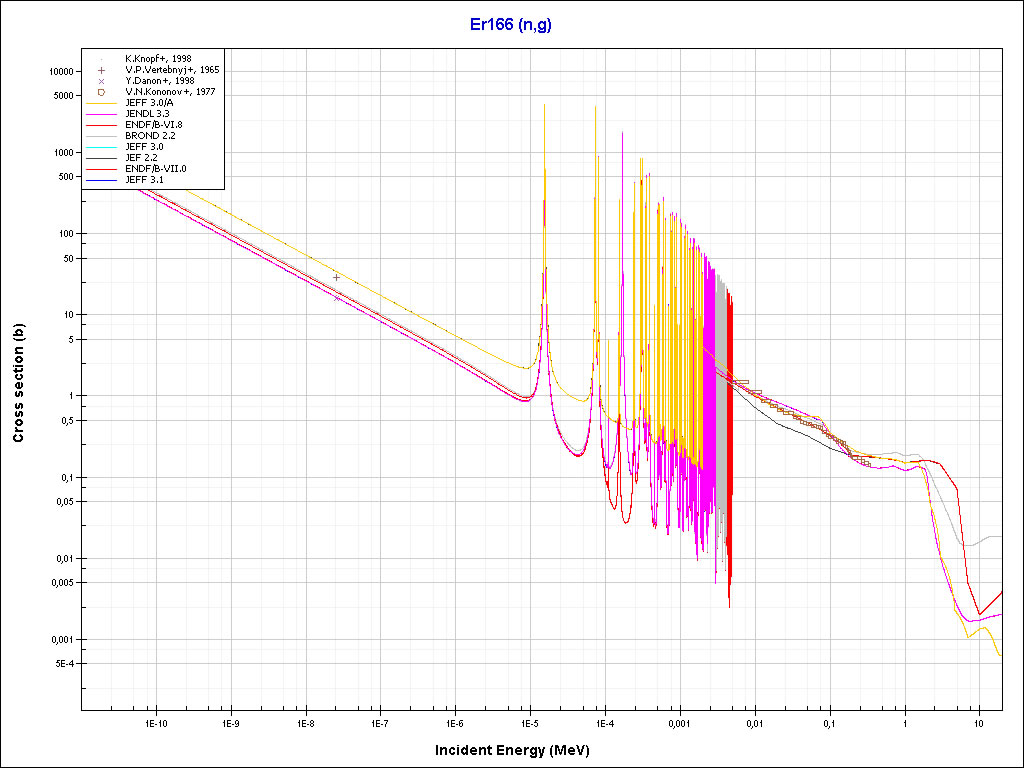The image size is (1024, 768).
Task: Click the 1E-10 tick on the x-axis
Action: coord(155,722)
